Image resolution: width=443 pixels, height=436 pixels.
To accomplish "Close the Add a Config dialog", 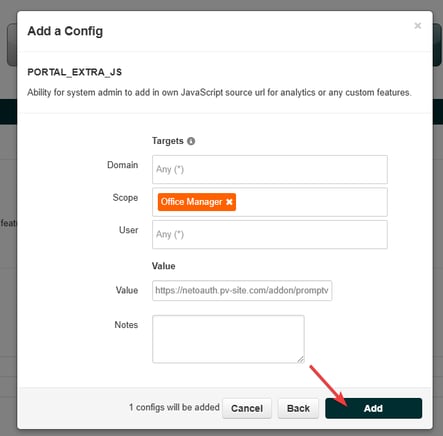I will coord(417,26).
